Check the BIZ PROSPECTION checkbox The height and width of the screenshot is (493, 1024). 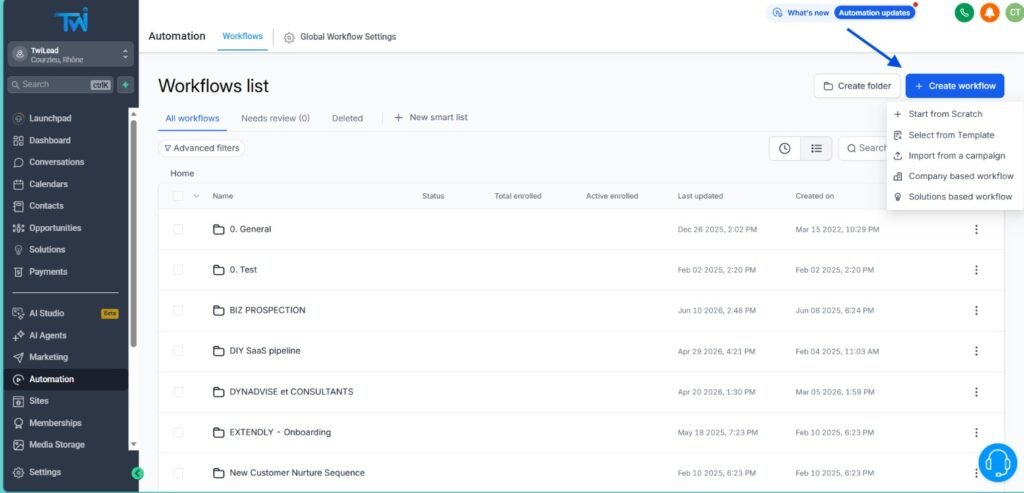coord(178,310)
